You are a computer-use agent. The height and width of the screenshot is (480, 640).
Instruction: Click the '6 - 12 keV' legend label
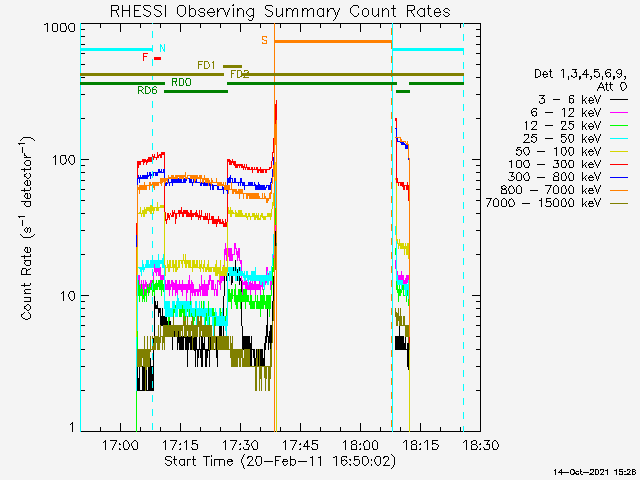coord(566,113)
